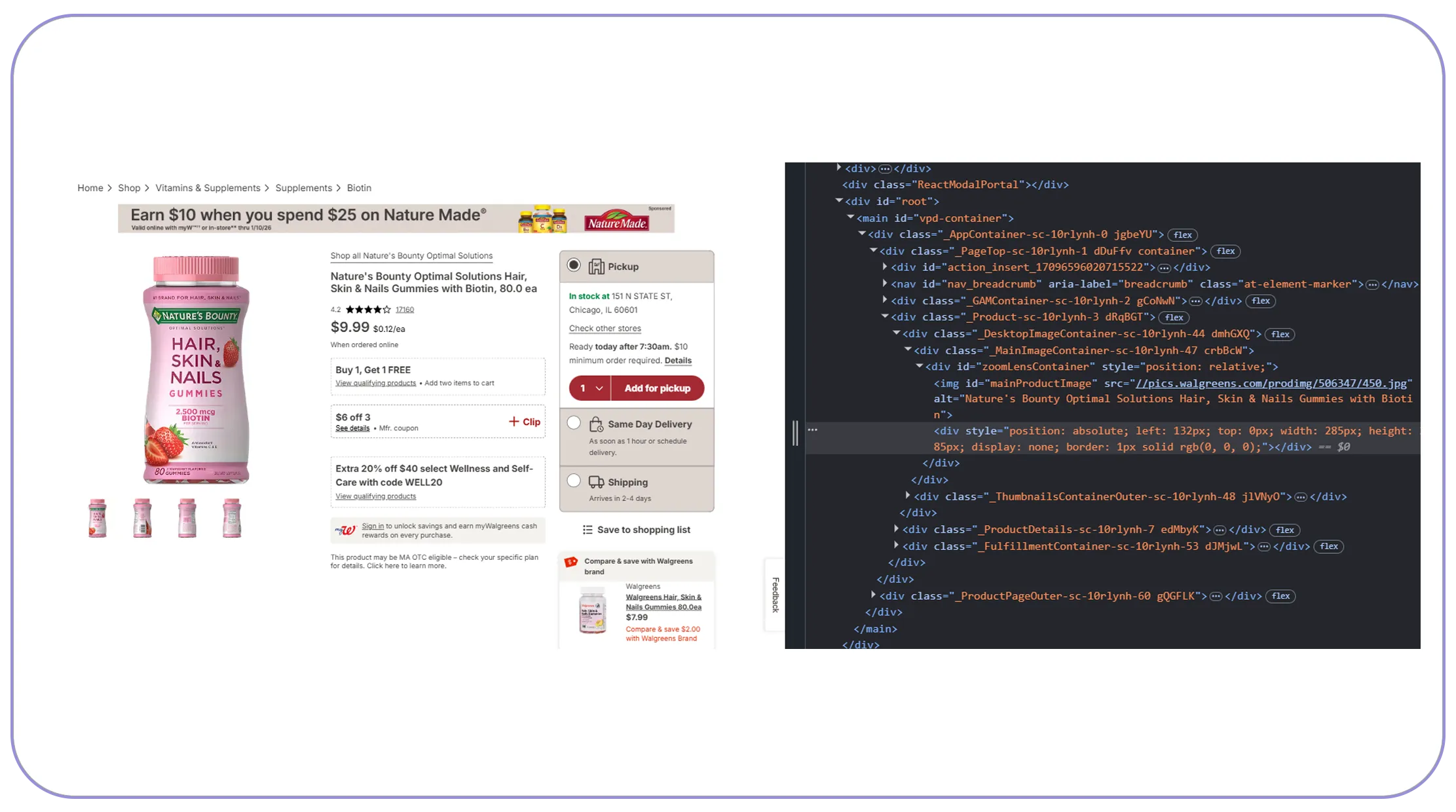Select the Same Day Delivery radio button
This screenshot has height=812, width=1456.
[574, 423]
